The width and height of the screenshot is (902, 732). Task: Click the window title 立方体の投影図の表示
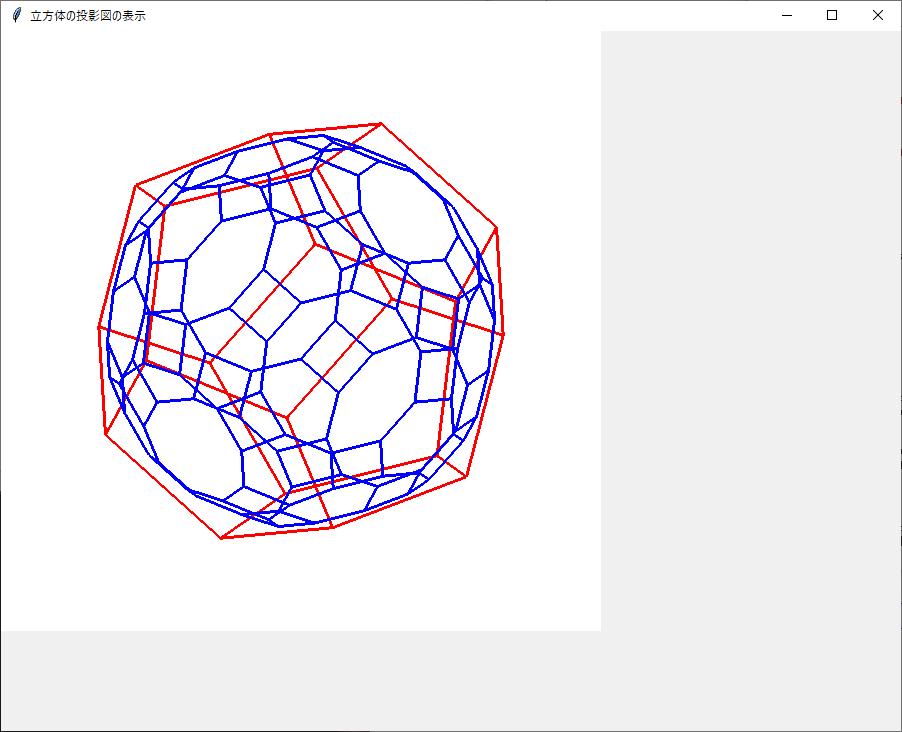pos(88,16)
